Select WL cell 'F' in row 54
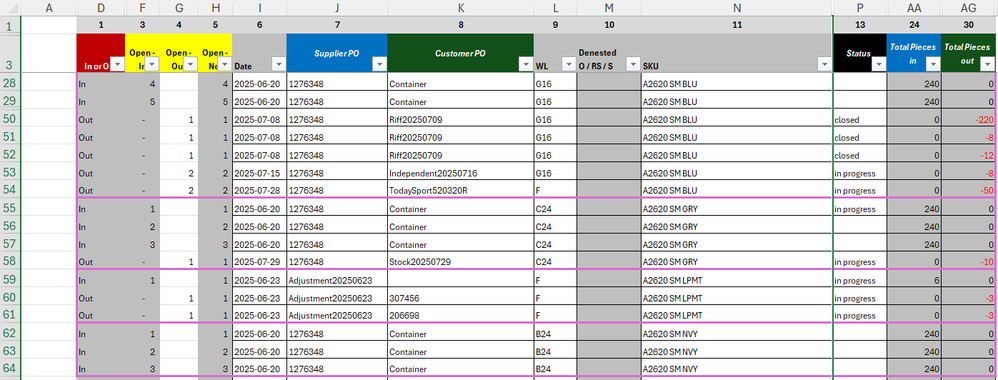Image resolution: width=998 pixels, height=380 pixels. coord(555,191)
